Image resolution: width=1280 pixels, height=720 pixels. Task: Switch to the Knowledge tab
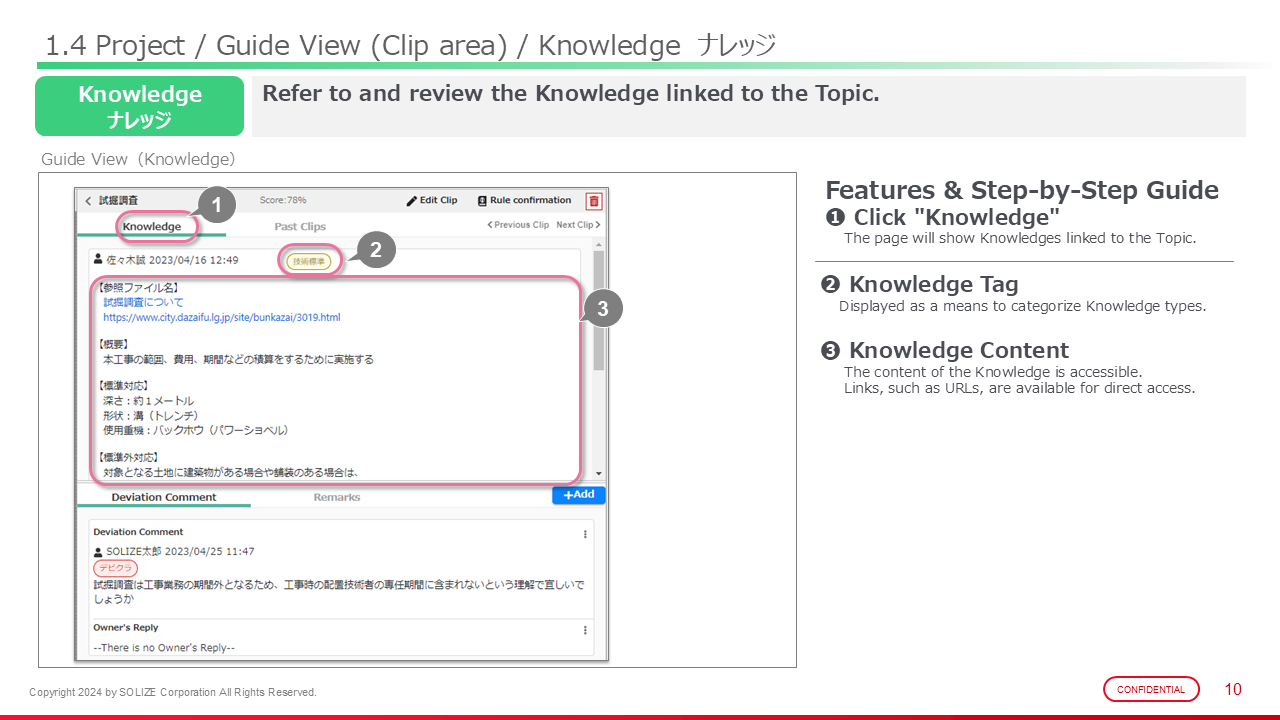point(152,227)
